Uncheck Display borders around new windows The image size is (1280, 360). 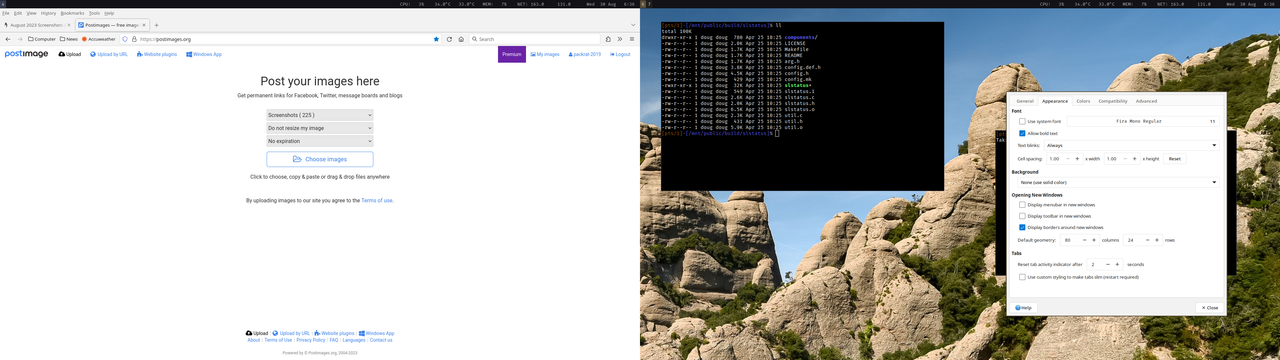tap(1022, 227)
